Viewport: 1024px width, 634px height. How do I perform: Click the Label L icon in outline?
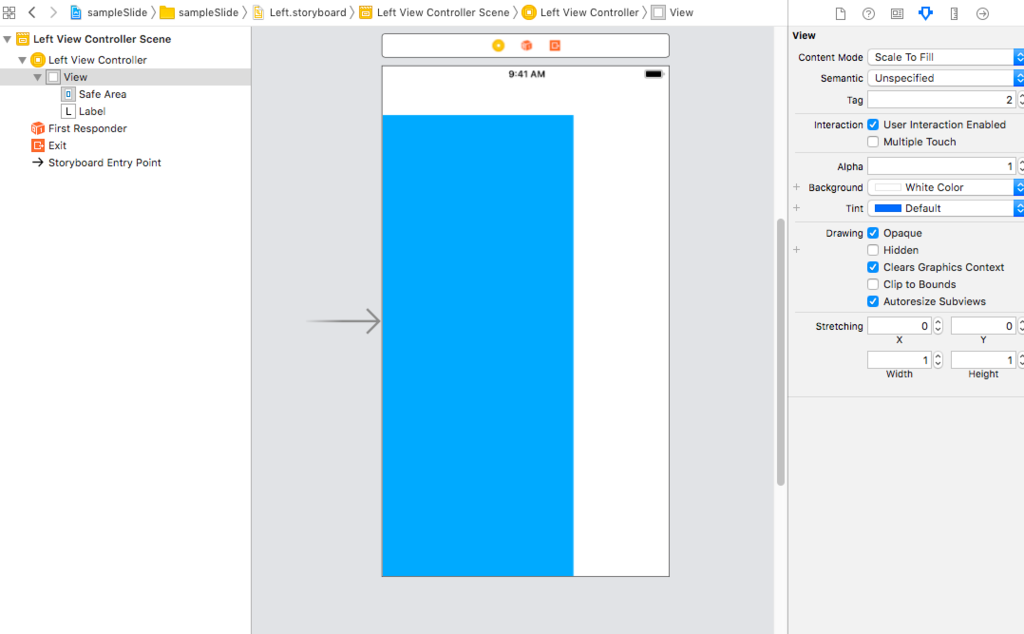[x=69, y=111]
